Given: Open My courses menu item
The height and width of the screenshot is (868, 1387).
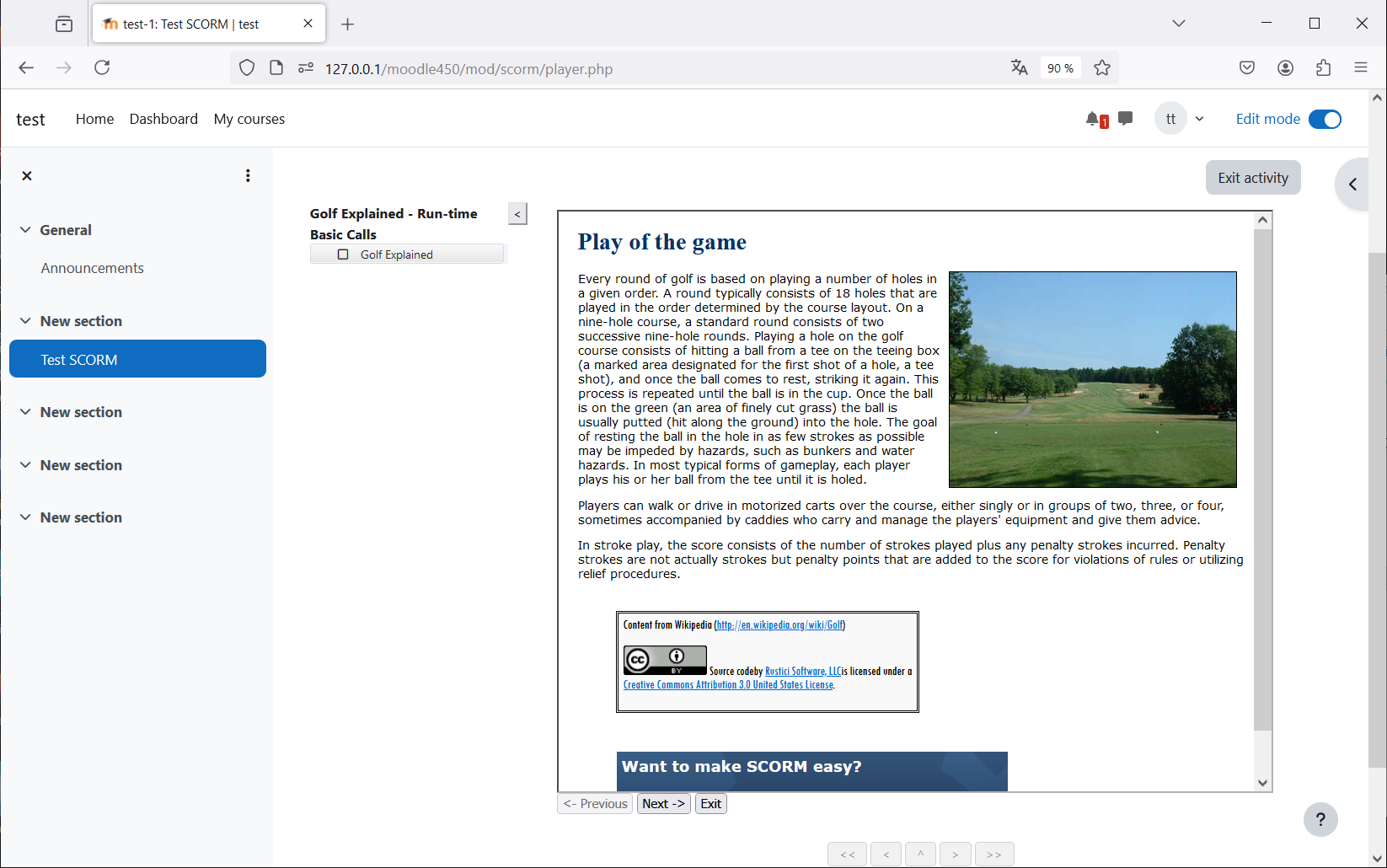Looking at the screenshot, I should (249, 119).
